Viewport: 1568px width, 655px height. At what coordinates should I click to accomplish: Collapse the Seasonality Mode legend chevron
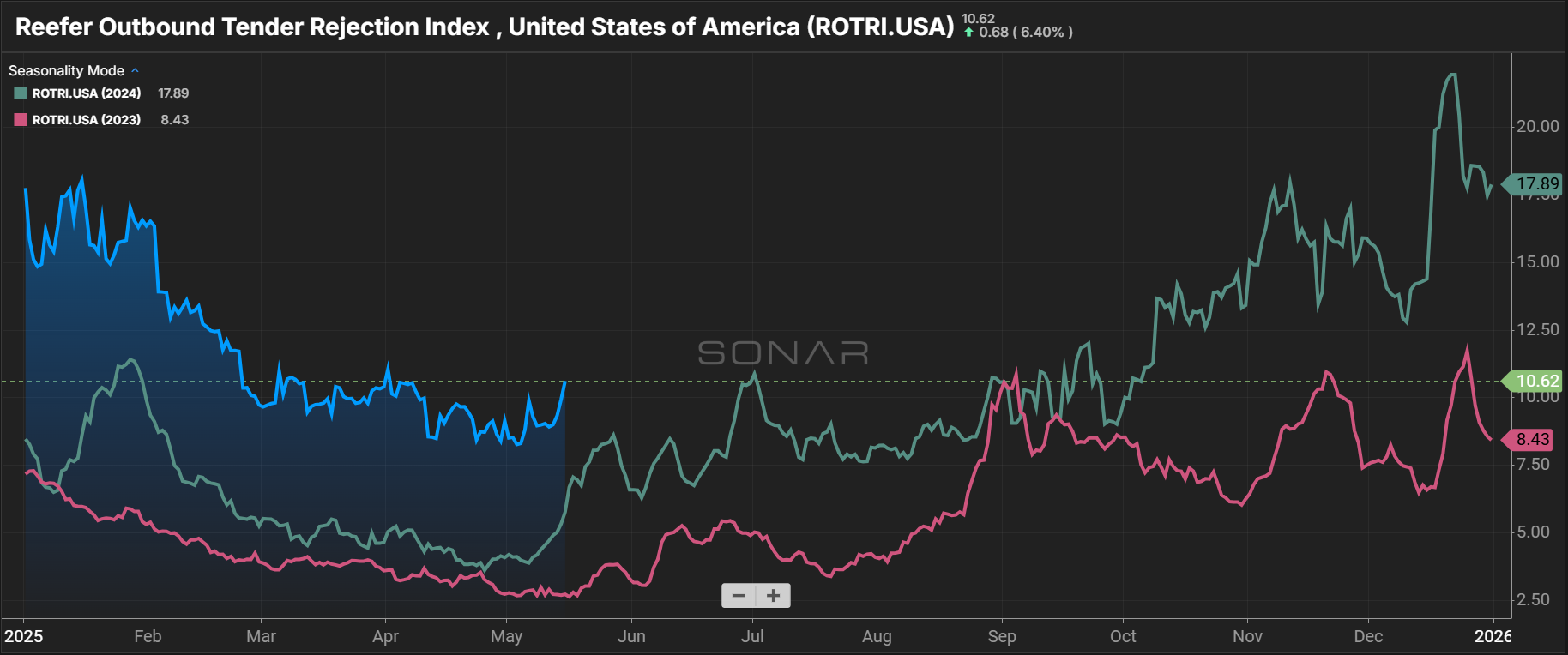coord(135,70)
